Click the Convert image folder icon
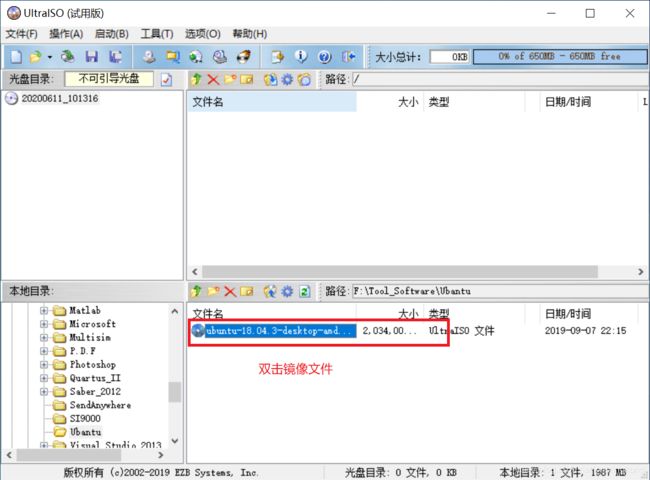 [x=173, y=56]
